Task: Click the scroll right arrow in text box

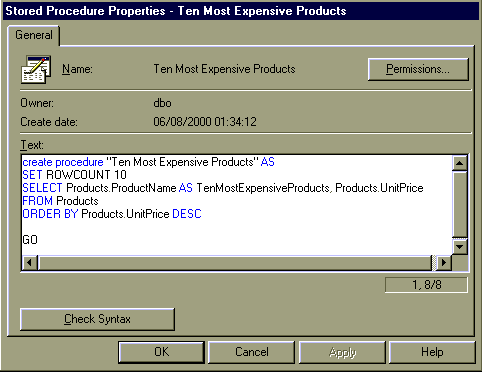Action: pos(444,263)
